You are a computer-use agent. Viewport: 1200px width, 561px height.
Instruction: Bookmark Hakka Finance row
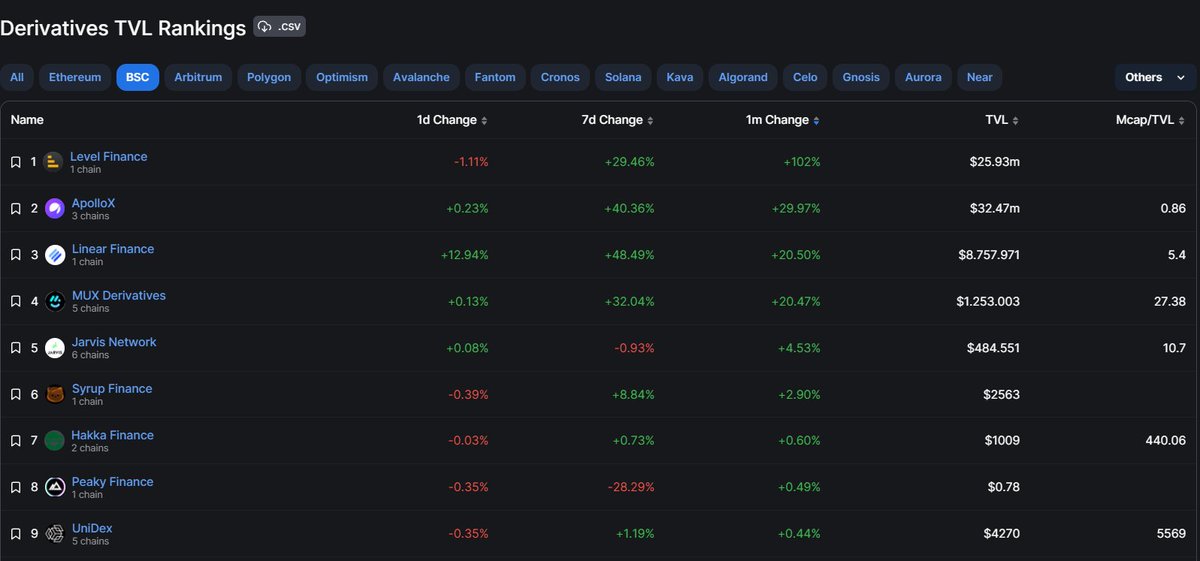pyautogui.click(x=16, y=441)
